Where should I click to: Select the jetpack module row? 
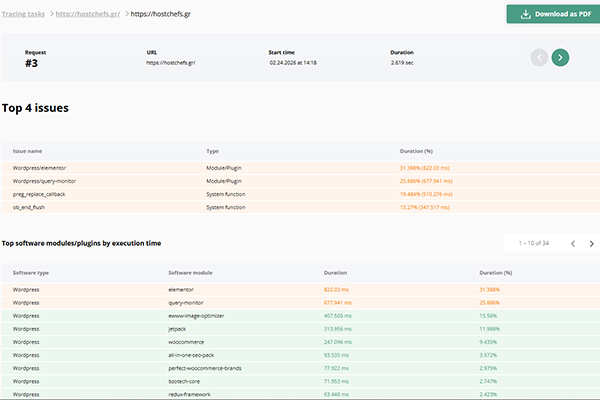[x=180, y=328]
